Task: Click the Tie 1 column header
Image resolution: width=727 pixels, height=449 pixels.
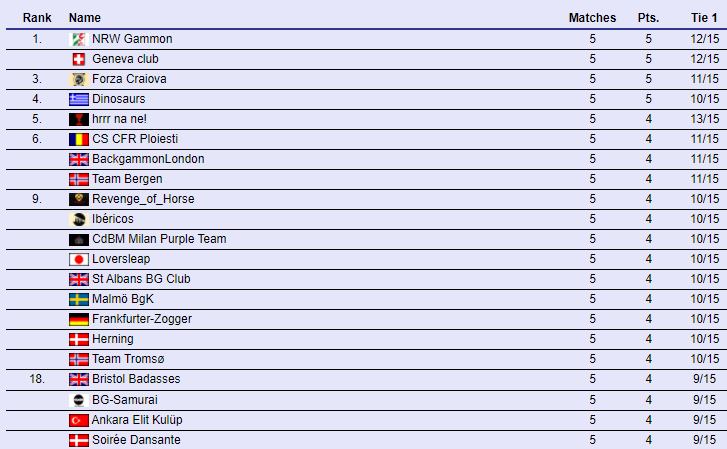Action: click(704, 18)
